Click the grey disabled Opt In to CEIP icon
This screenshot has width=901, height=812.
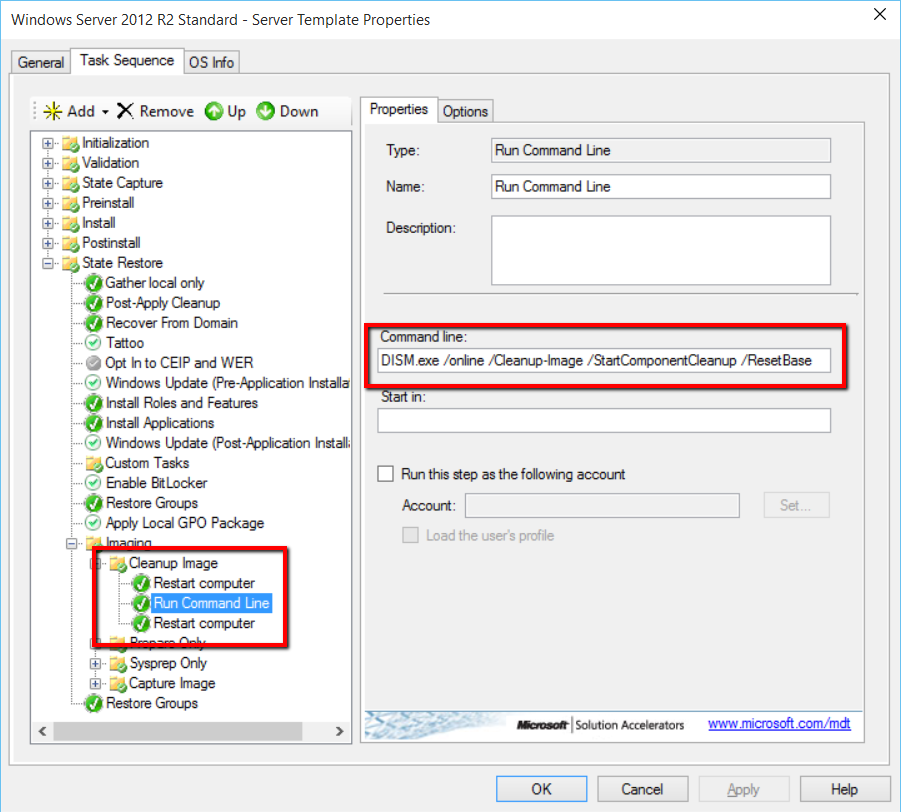click(93, 363)
